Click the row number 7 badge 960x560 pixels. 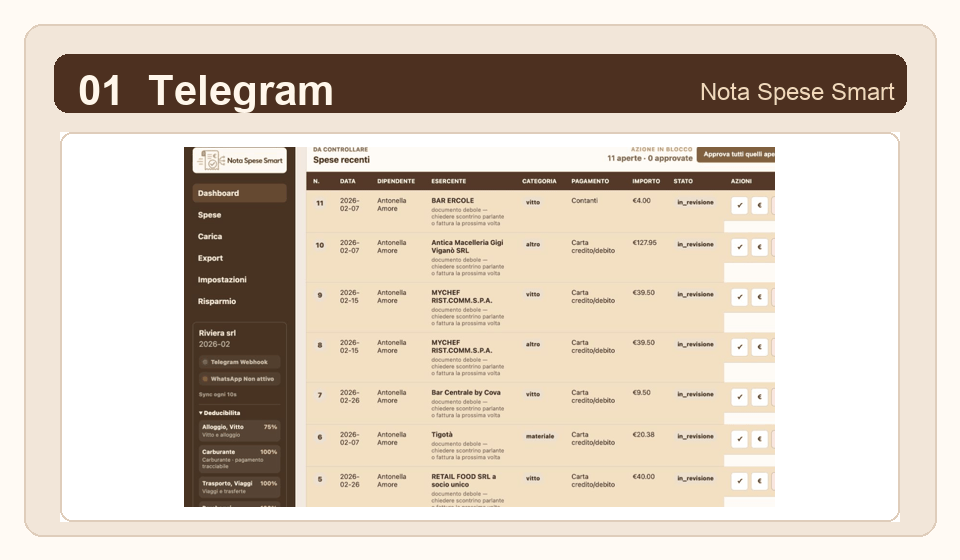pos(320,395)
